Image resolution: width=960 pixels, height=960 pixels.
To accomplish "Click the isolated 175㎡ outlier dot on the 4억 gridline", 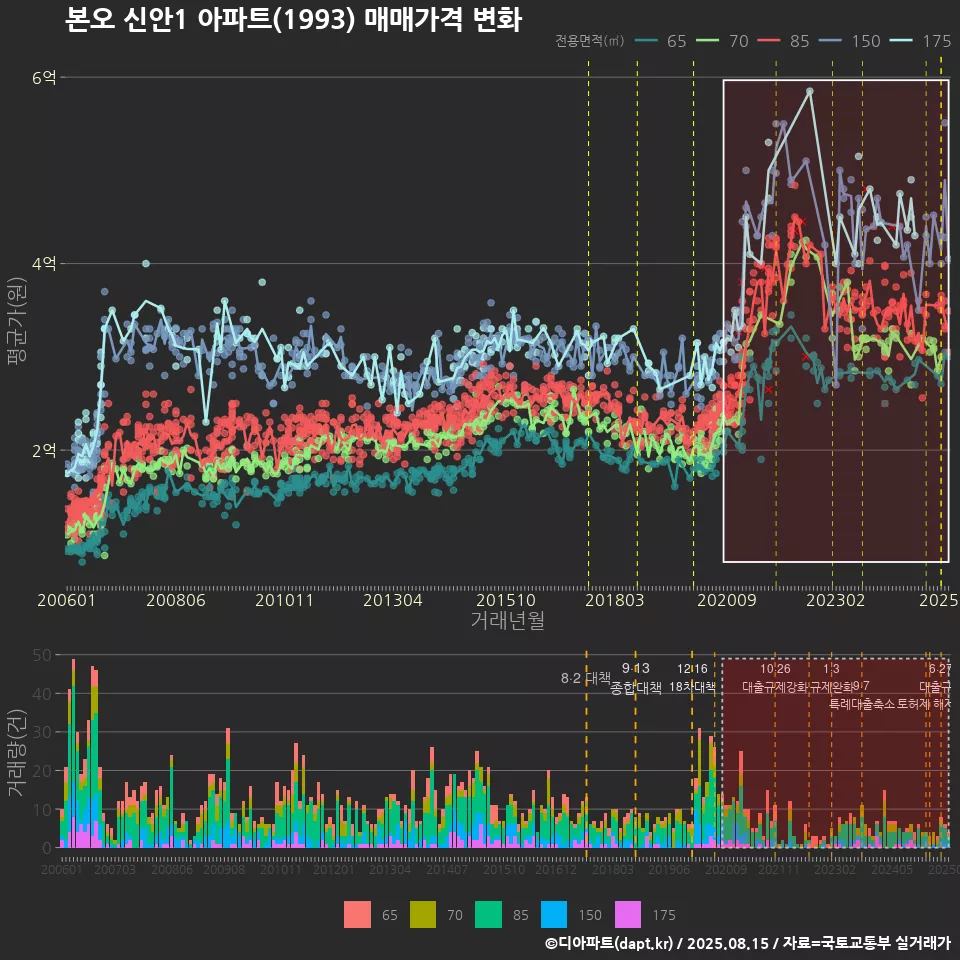I will [146, 264].
